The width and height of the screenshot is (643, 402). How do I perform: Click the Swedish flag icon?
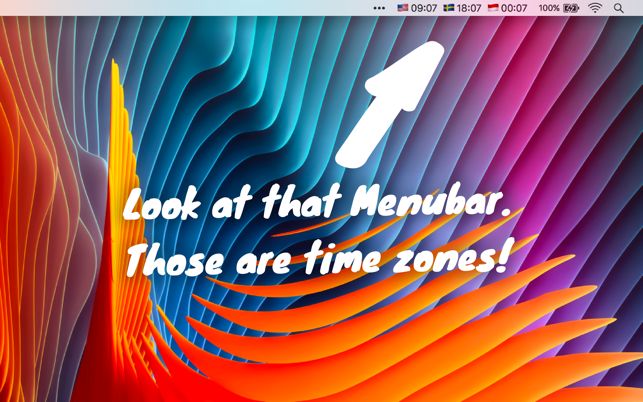[x=449, y=7]
